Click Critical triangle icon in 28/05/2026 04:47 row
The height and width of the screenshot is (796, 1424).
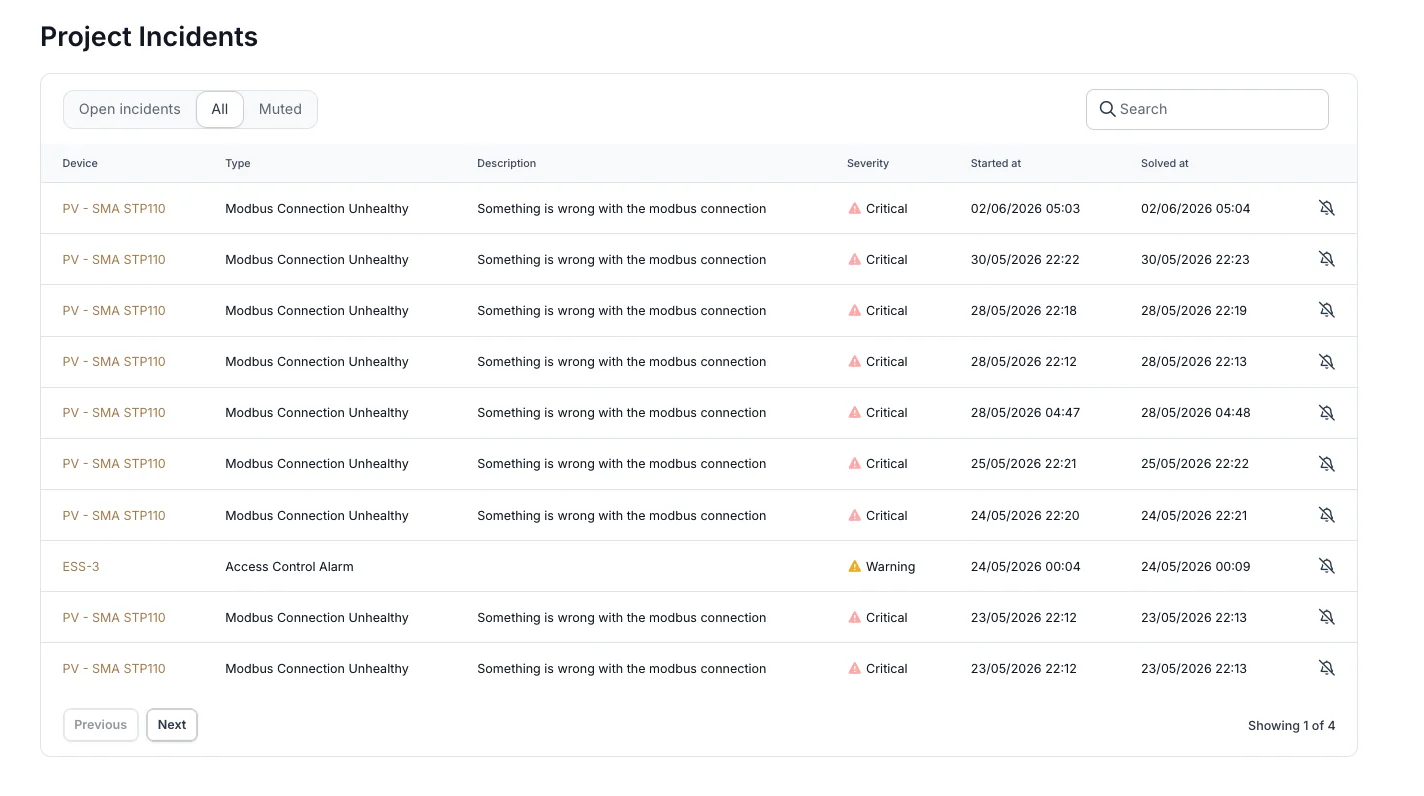[x=854, y=412]
